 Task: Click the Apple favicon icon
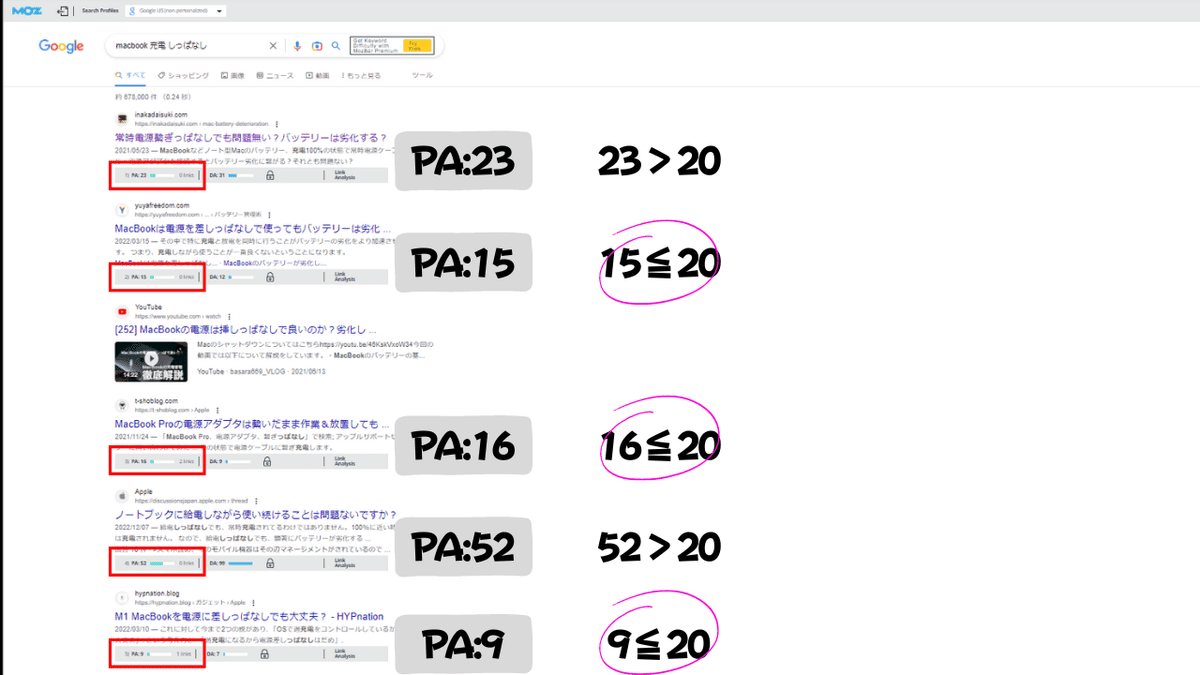point(121,496)
